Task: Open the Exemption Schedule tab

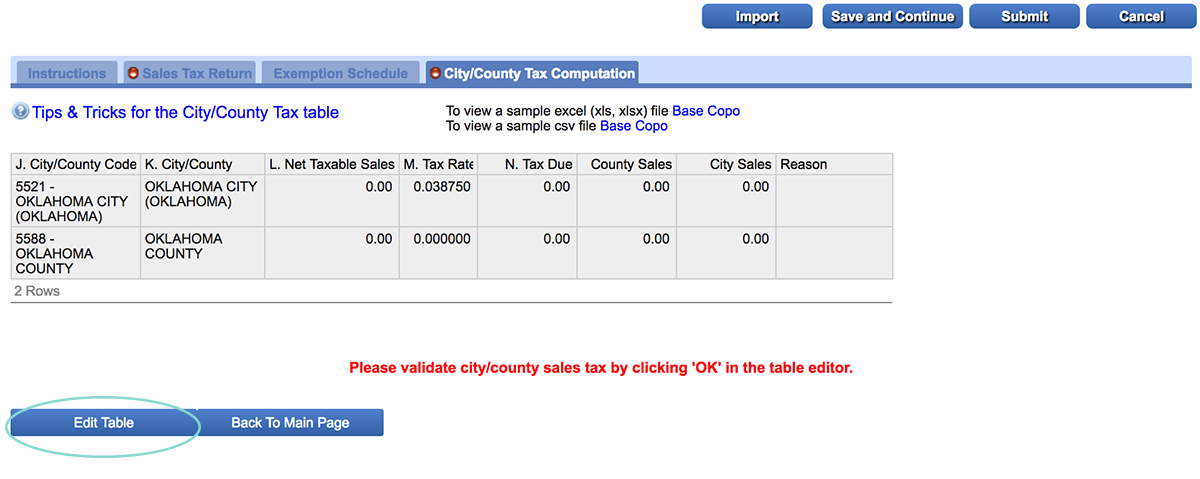Action: point(340,73)
